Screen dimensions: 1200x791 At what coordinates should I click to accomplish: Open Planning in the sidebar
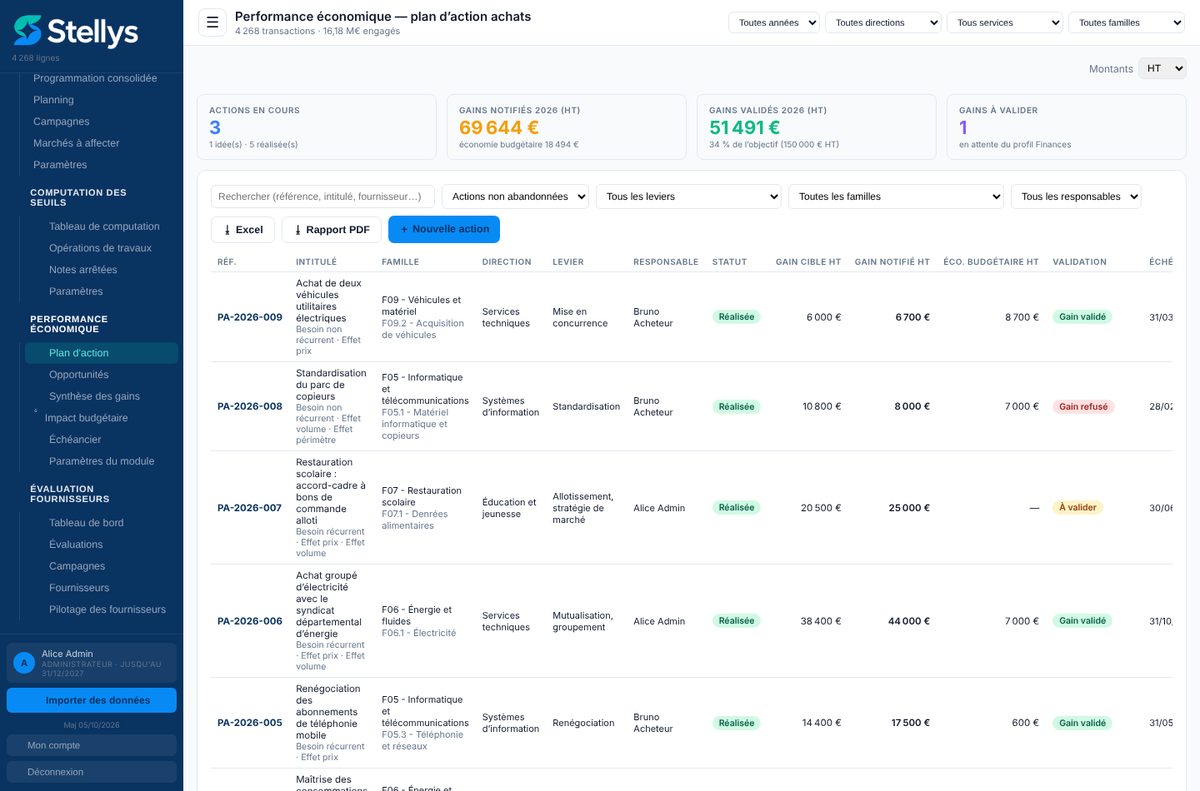point(53,100)
